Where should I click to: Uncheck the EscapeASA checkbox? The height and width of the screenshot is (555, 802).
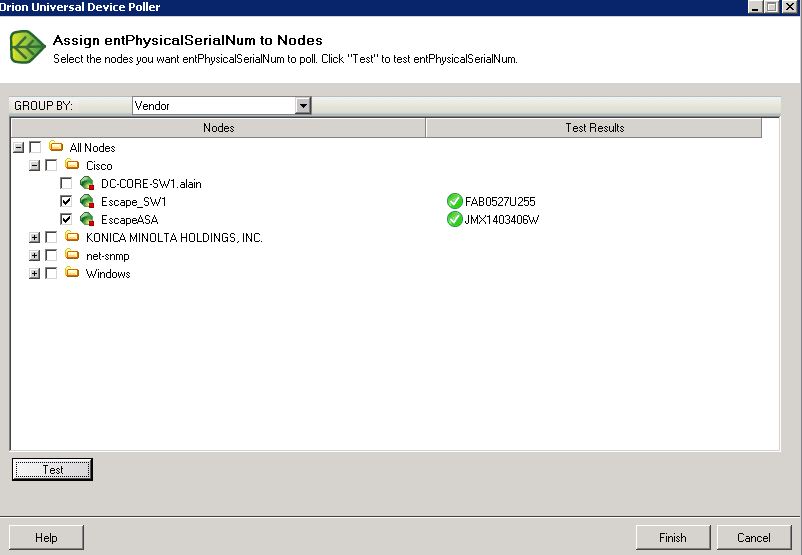(x=66, y=219)
